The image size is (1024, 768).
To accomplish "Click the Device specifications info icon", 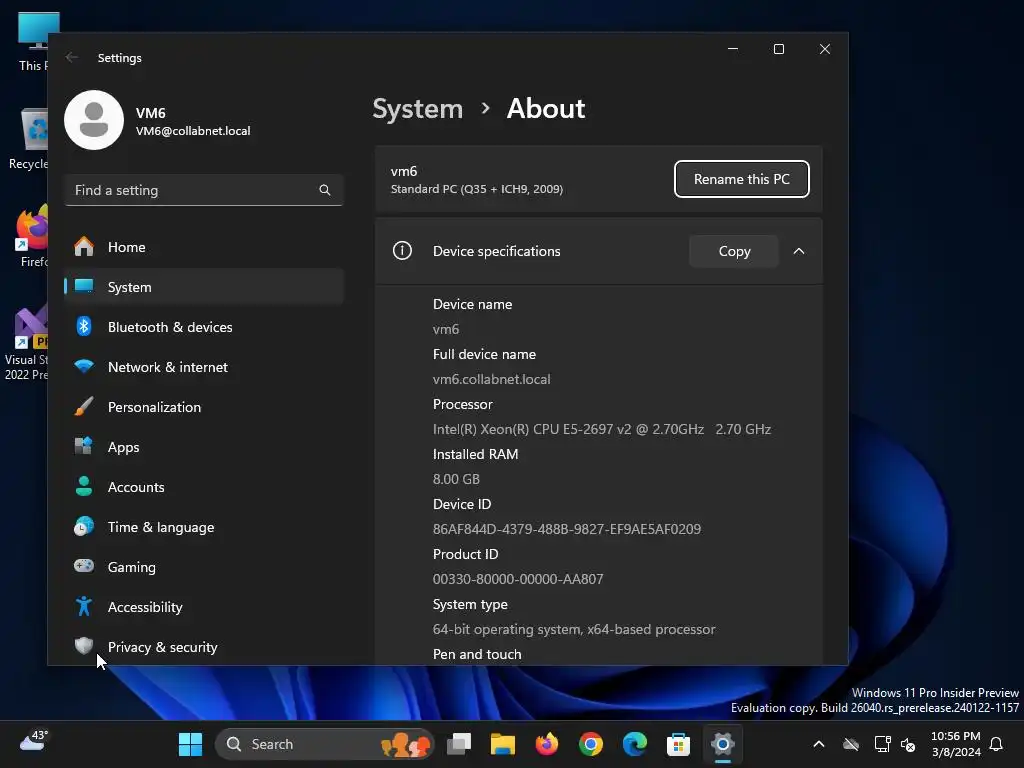I will (x=402, y=251).
